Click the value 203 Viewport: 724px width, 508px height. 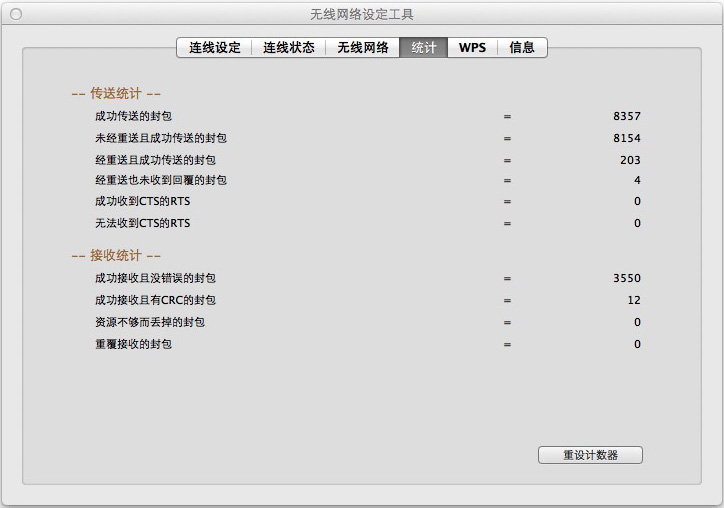pyautogui.click(x=630, y=160)
